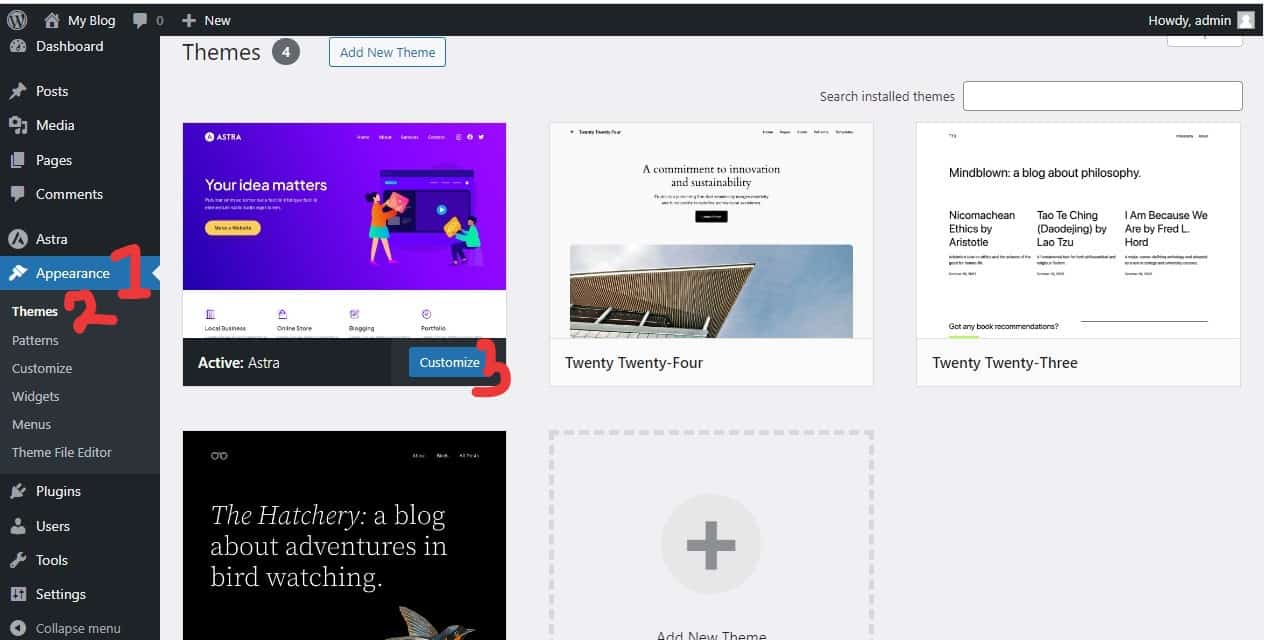Click the Twenty Twenty-Four theme name
The image size is (1264, 640).
pos(634,362)
